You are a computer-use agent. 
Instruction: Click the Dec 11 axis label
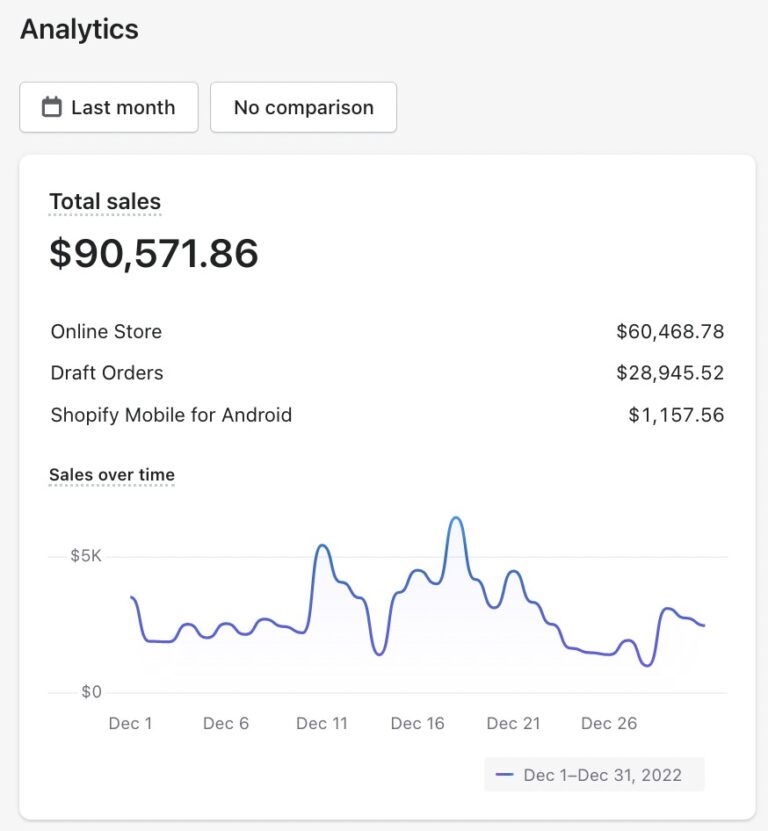[x=322, y=723]
